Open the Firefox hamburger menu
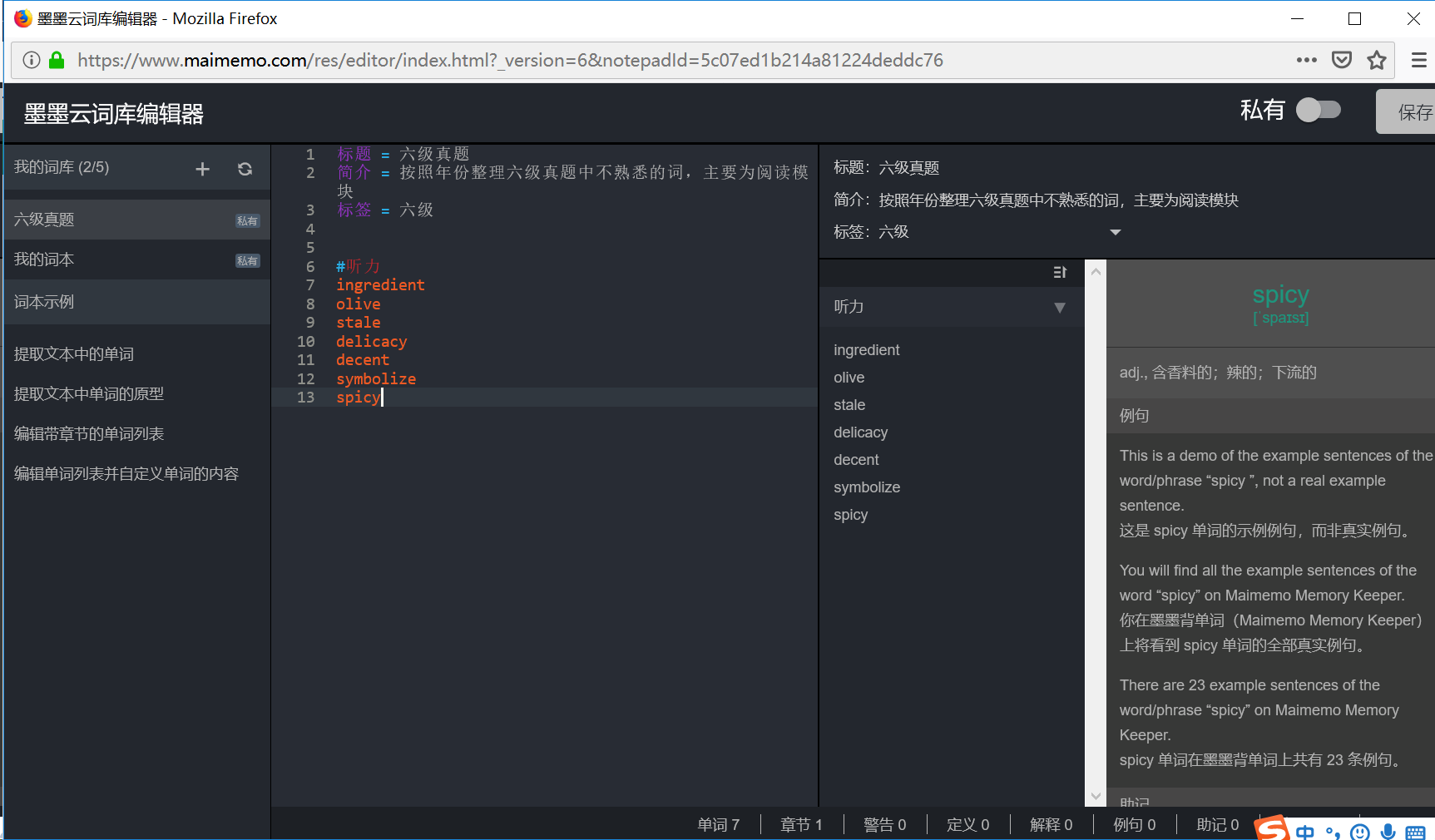The width and height of the screenshot is (1435, 840). pyautogui.click(x=1419, y=60)
